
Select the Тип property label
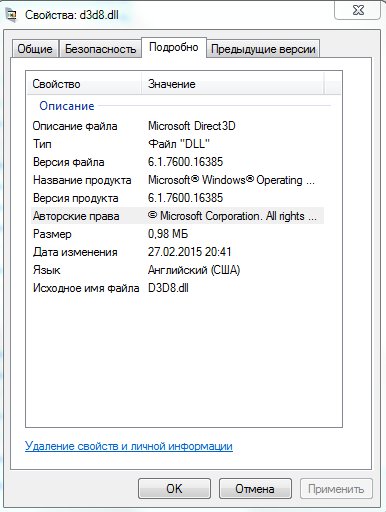pyautogui.click(x=42, y=144)
